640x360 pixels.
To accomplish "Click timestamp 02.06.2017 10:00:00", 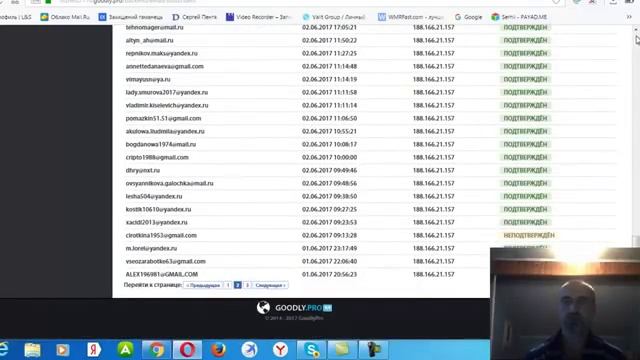I will (x=329, y=157).
